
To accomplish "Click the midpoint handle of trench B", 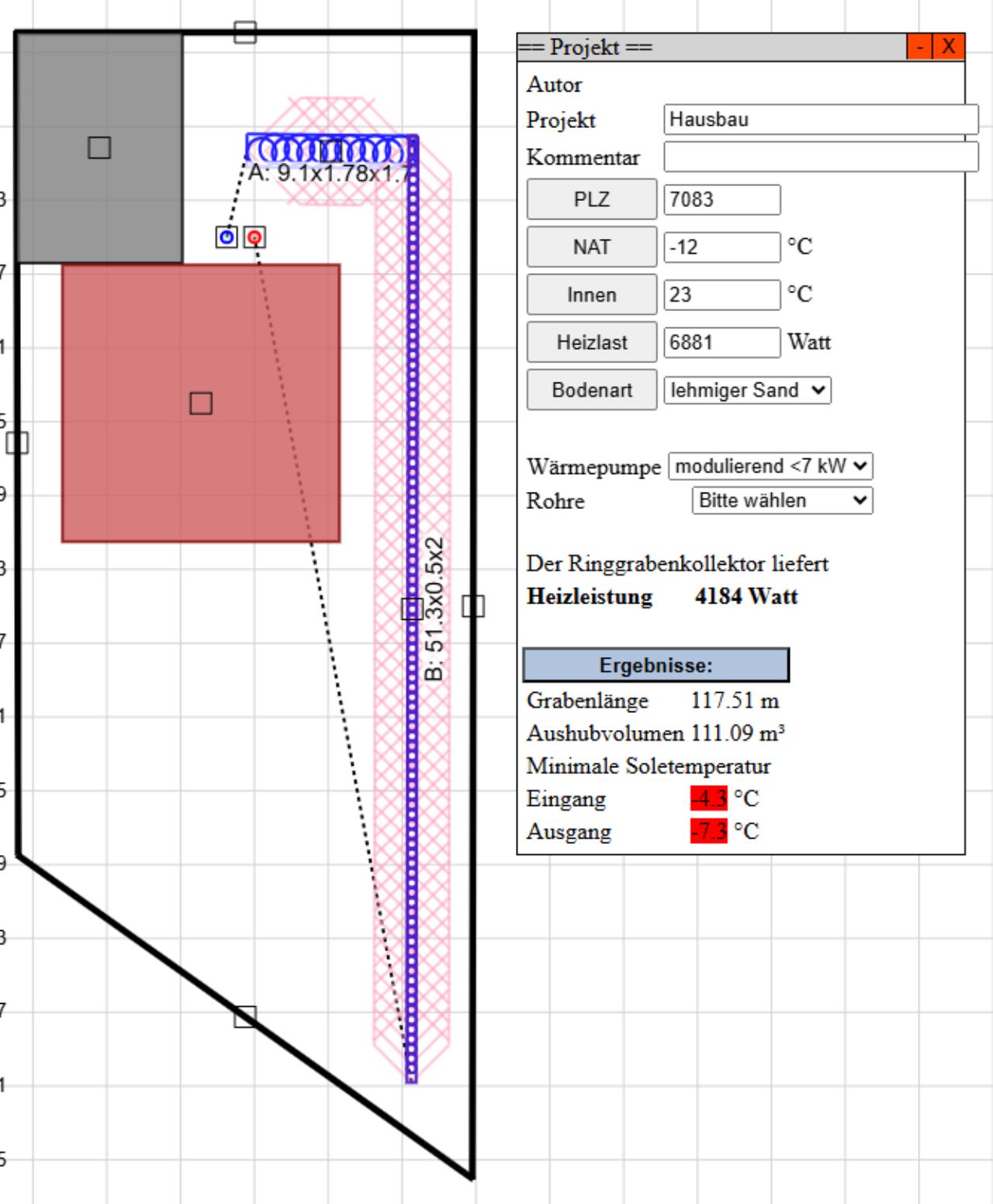I will [412, 609].
